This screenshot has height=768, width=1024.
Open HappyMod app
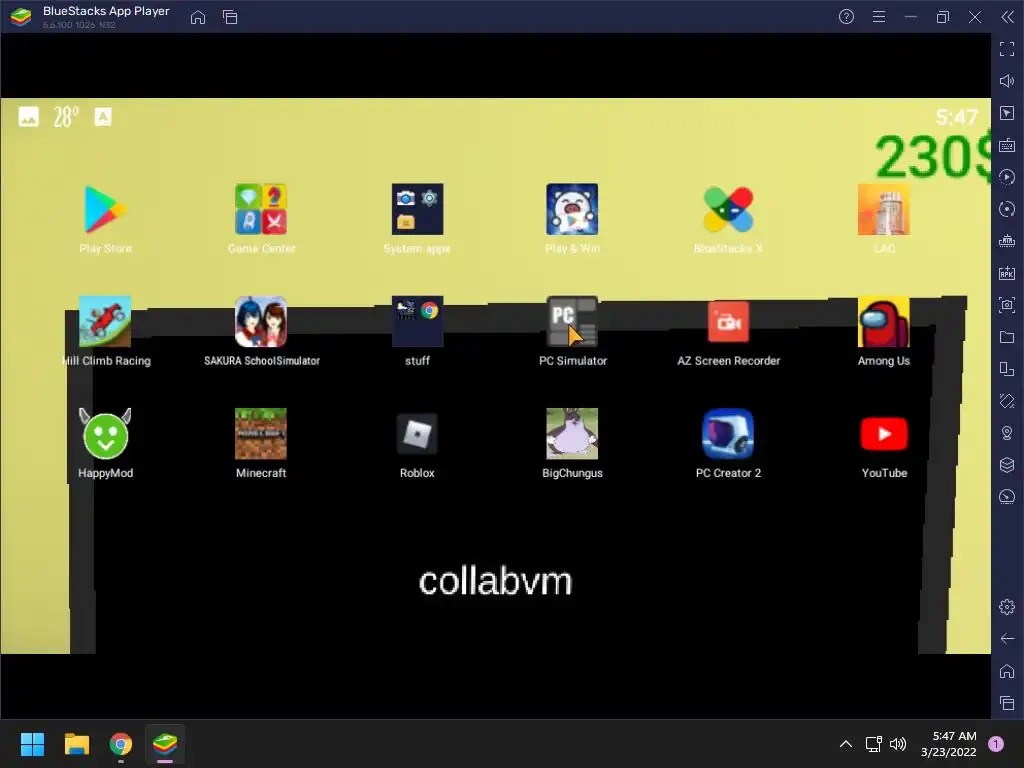coord(105,434)
